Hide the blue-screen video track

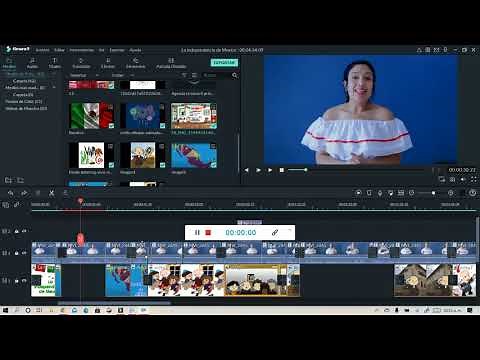24,253
